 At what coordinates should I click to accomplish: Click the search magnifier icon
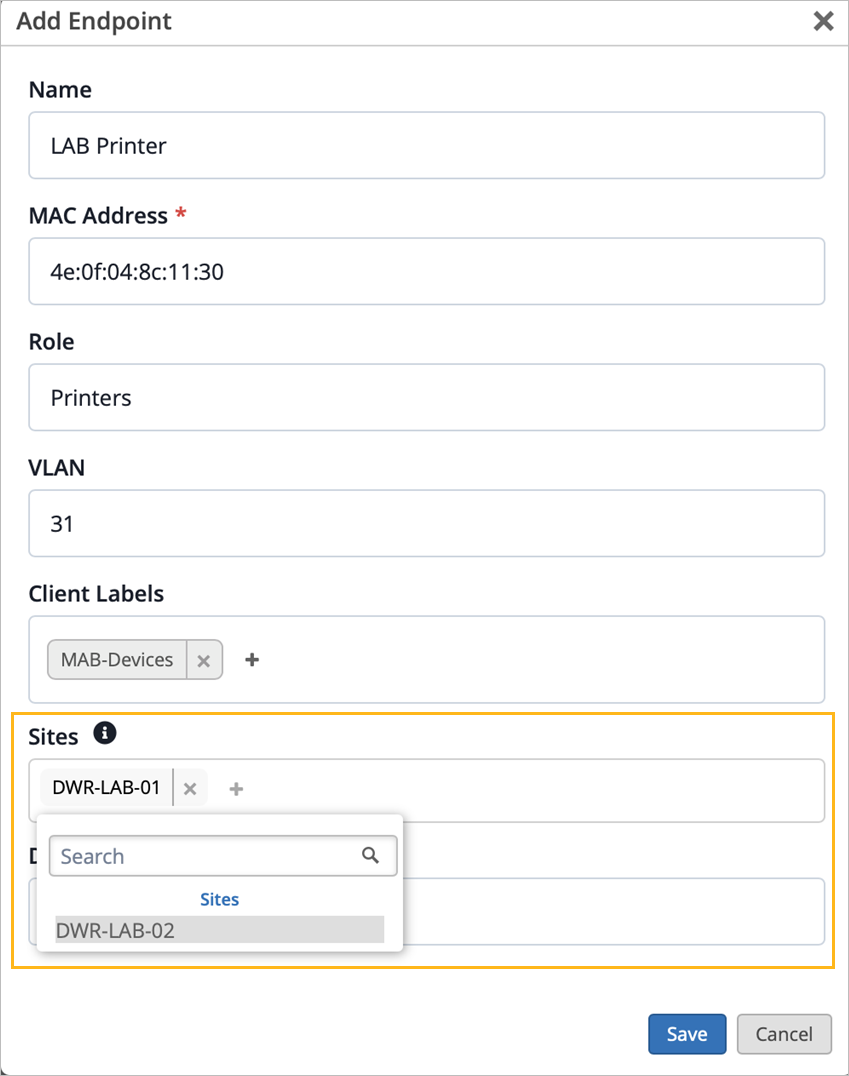[371, 855]
